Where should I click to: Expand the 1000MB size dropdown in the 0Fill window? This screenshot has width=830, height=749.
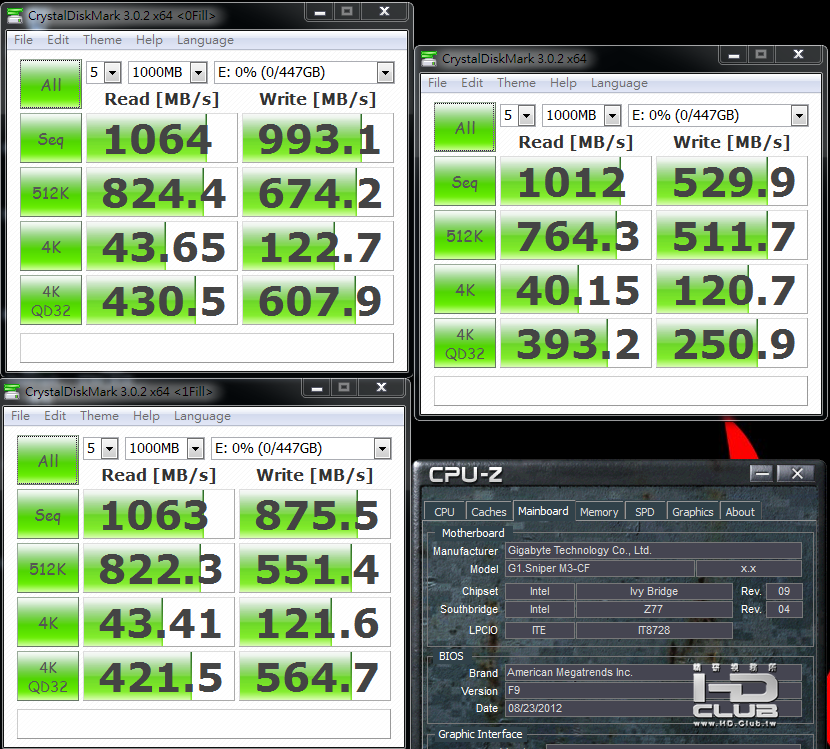(198, 73)
